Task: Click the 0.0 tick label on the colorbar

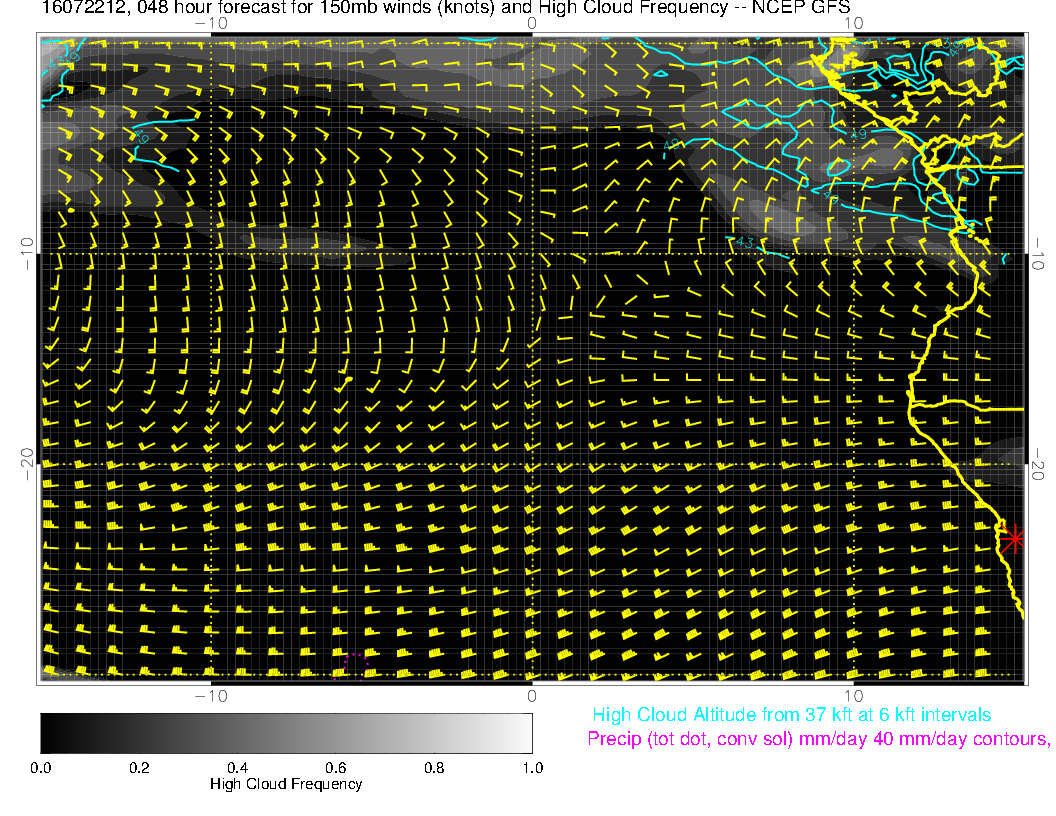Action: coord(41,768)
